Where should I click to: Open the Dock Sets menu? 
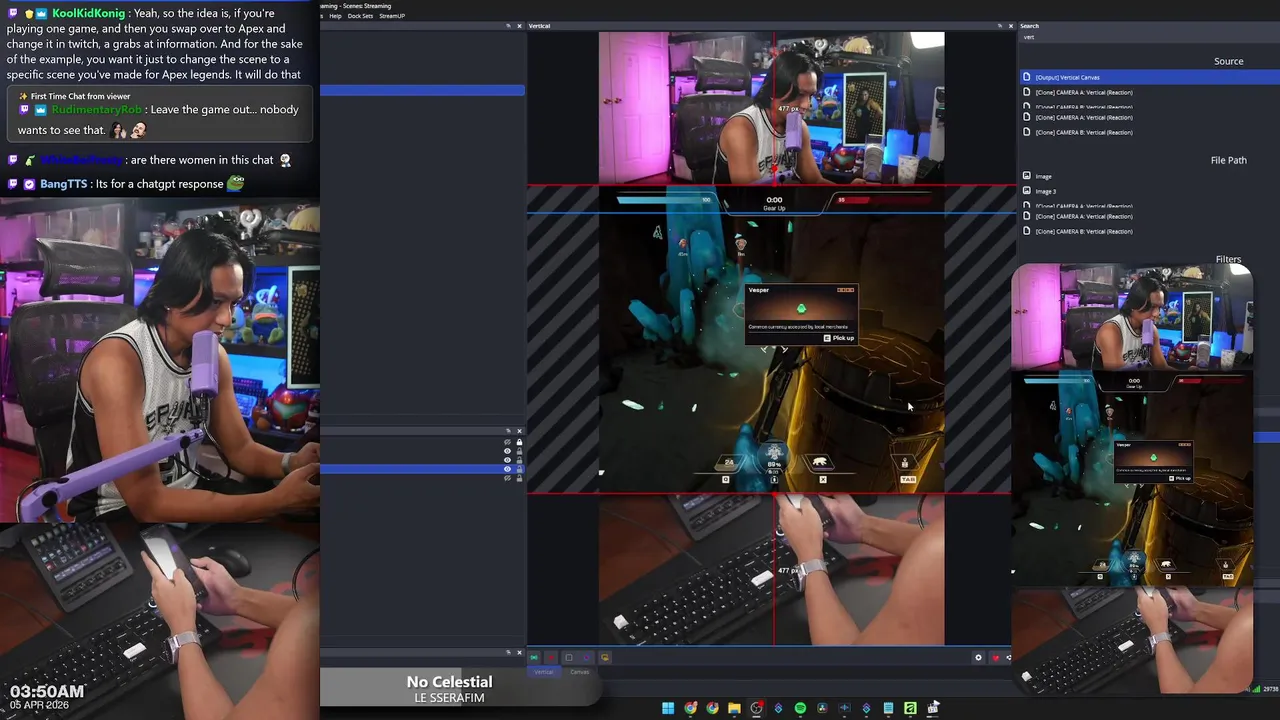click(x=360, y=16)
